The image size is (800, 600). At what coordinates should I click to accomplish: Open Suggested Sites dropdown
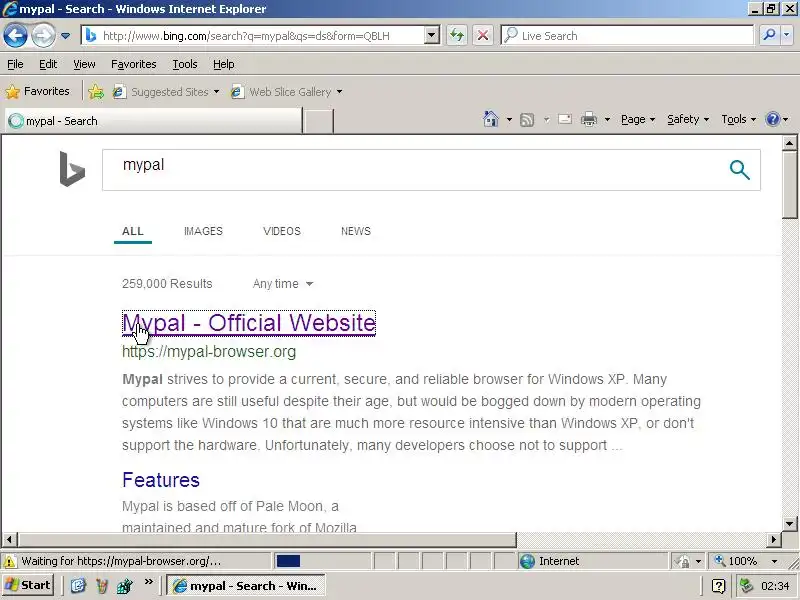[x=166, y=92]
